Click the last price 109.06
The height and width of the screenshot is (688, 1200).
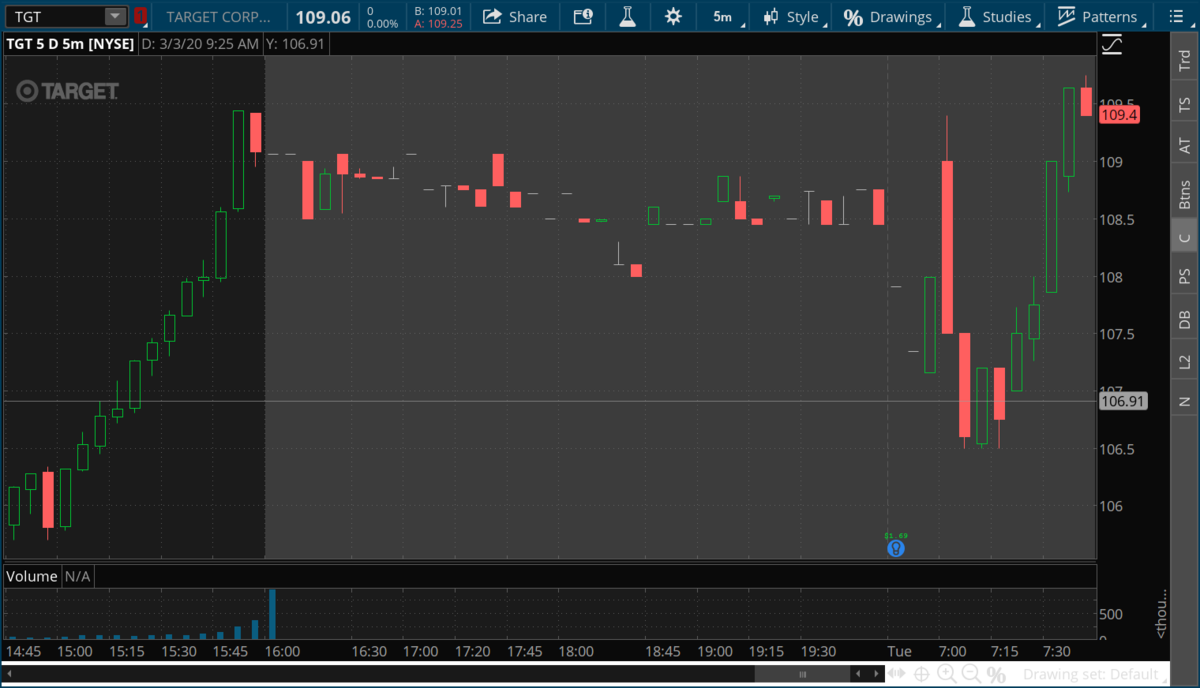click(x=322, y=17)
